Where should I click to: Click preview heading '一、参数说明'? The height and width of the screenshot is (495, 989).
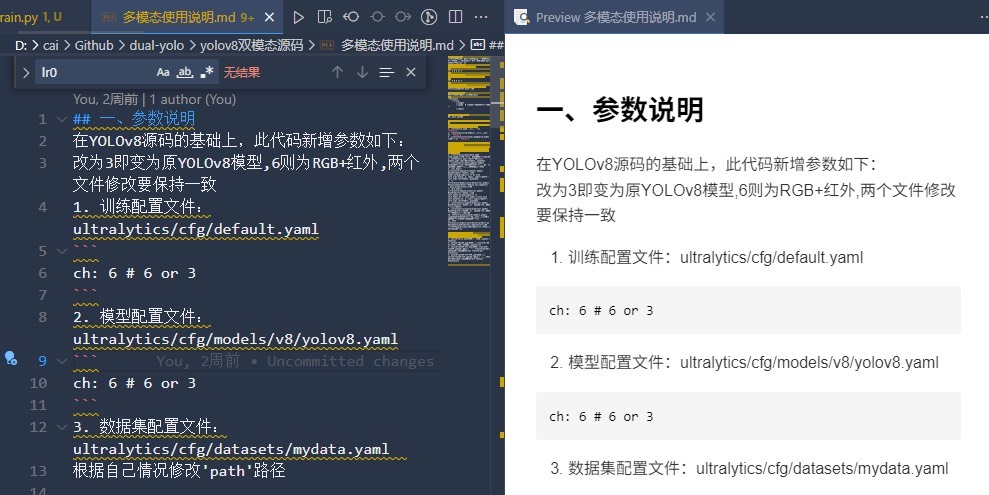[x=619, y=110]
